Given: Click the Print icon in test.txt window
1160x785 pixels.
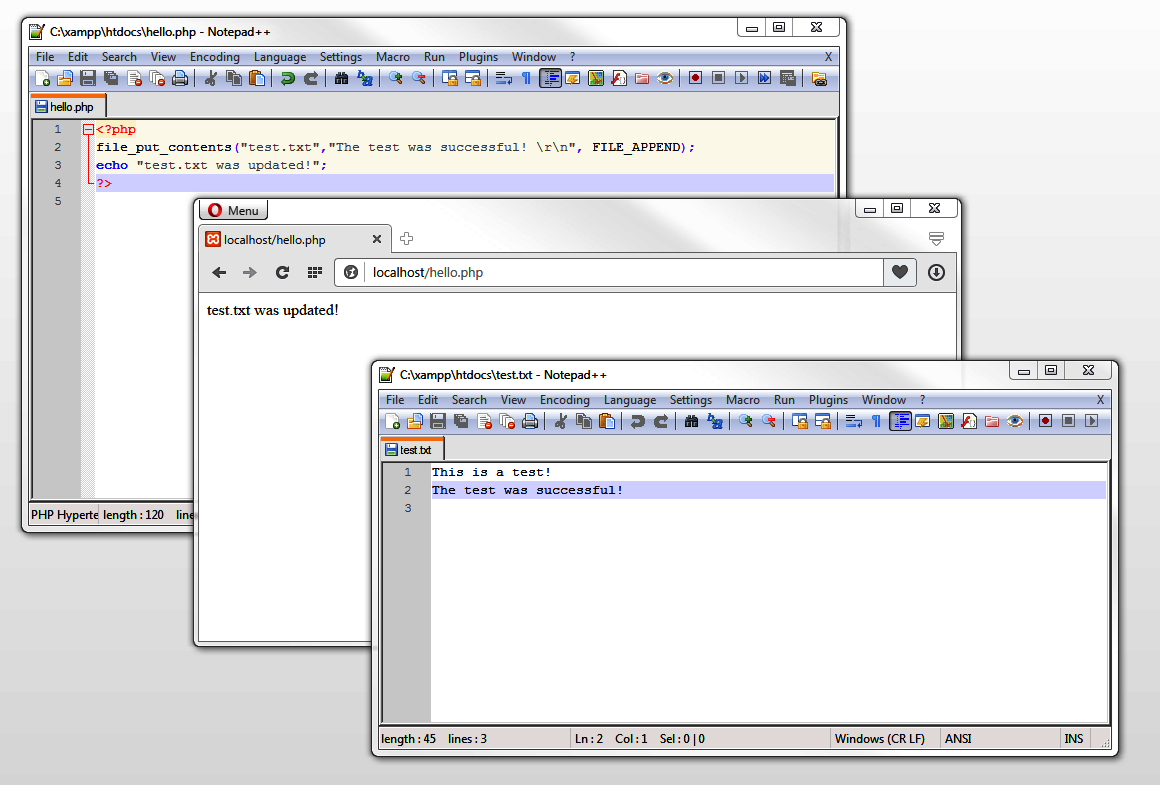Looking at the screenshot, I should (530, 421).
